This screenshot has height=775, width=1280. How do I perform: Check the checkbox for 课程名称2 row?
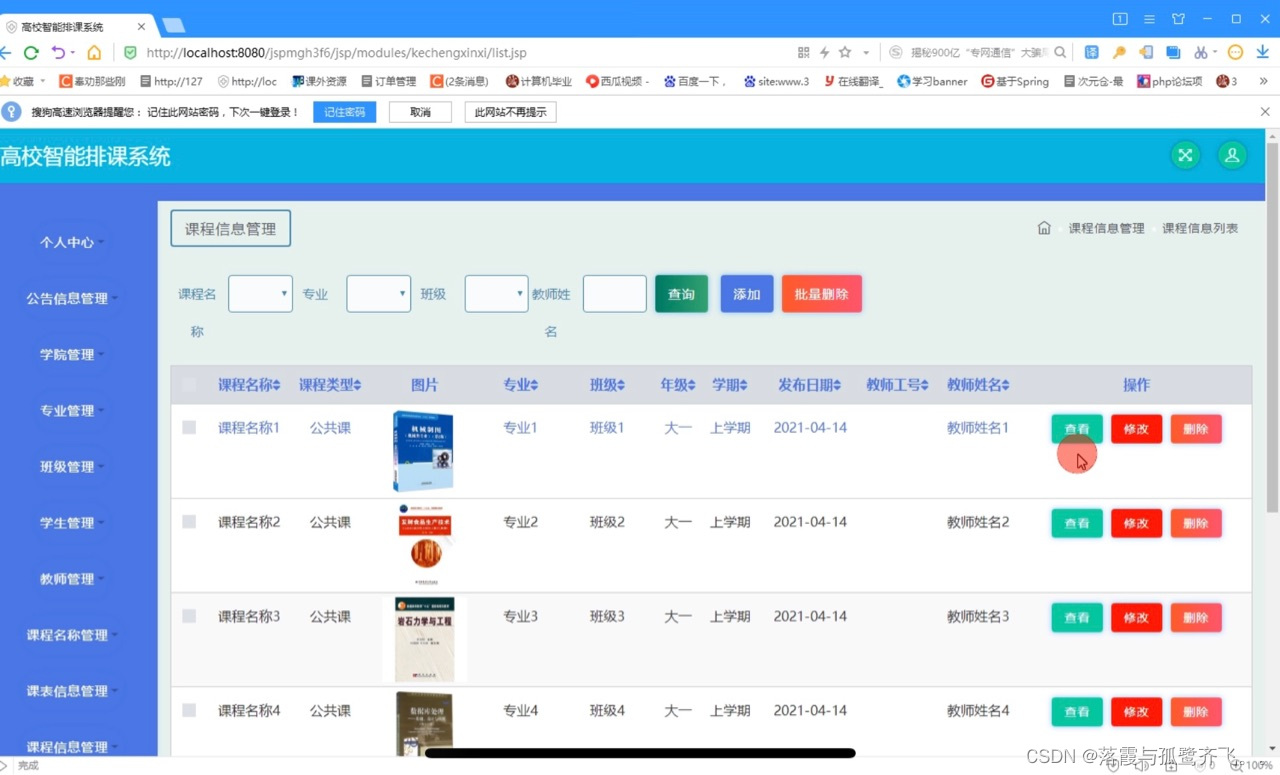[189, 521]
